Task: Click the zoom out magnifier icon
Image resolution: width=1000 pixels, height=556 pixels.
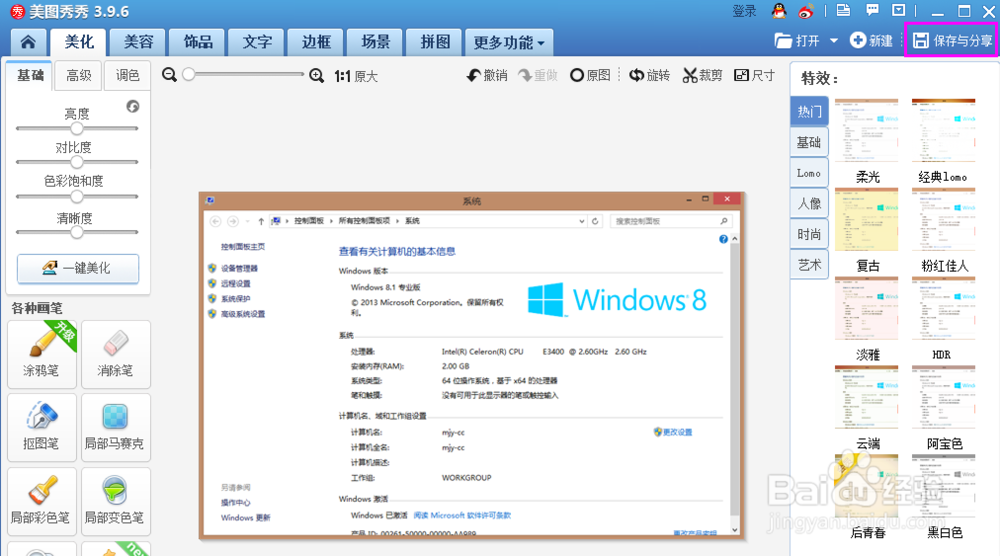Action: click(169, 75)
